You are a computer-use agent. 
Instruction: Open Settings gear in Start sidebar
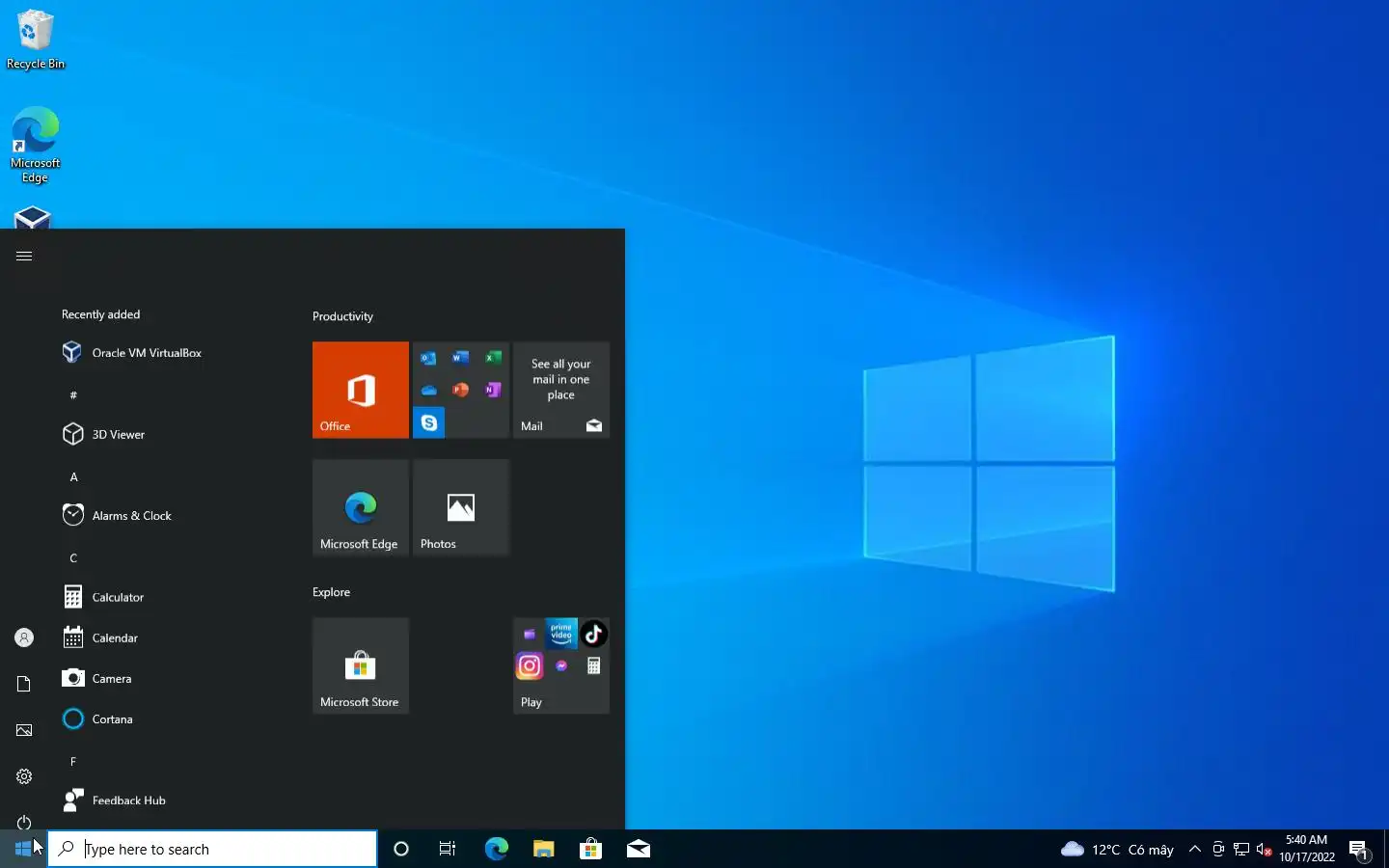coord(24,776)
